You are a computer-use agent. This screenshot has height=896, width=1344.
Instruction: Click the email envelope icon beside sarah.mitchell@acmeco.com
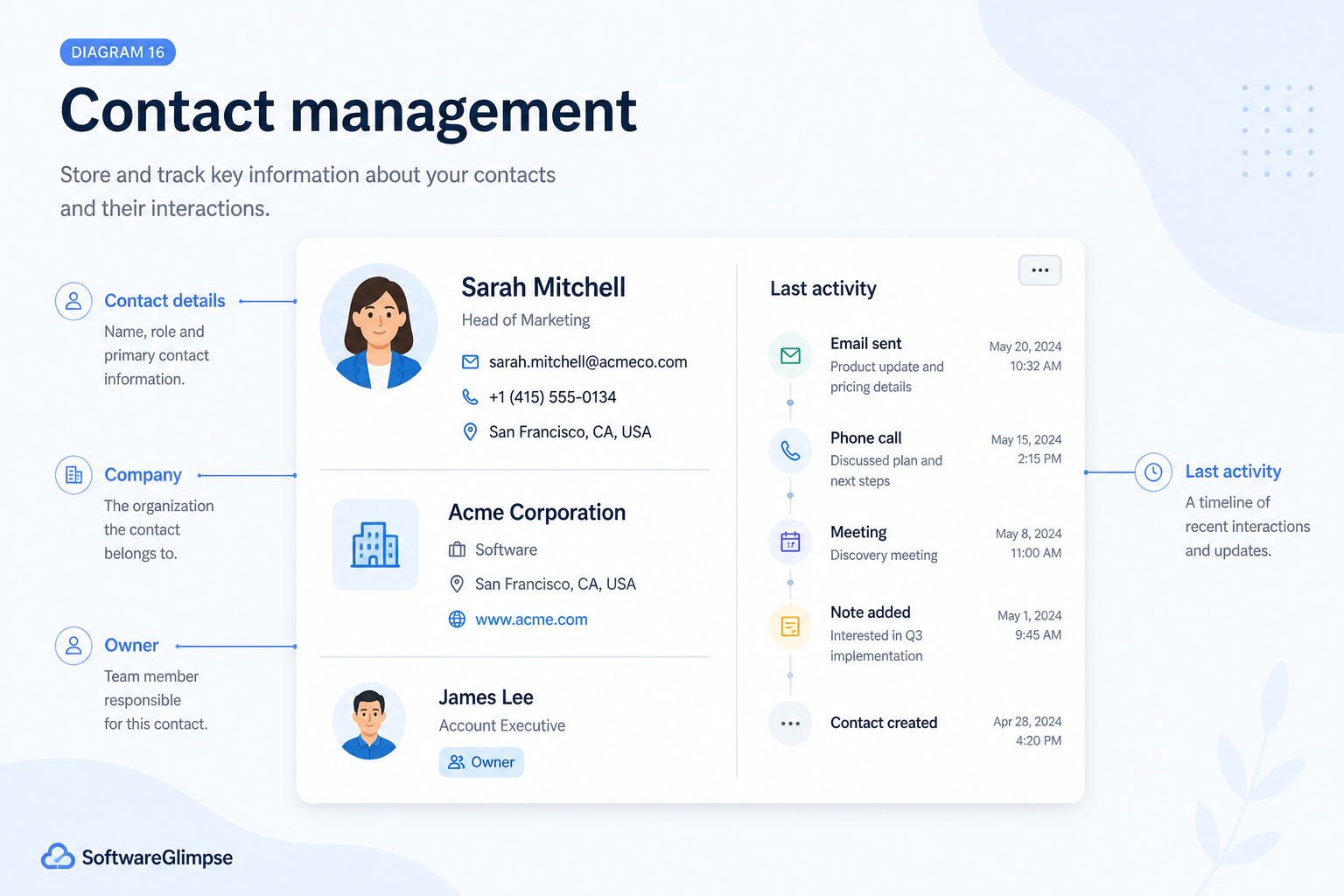(x=470, y=362)
